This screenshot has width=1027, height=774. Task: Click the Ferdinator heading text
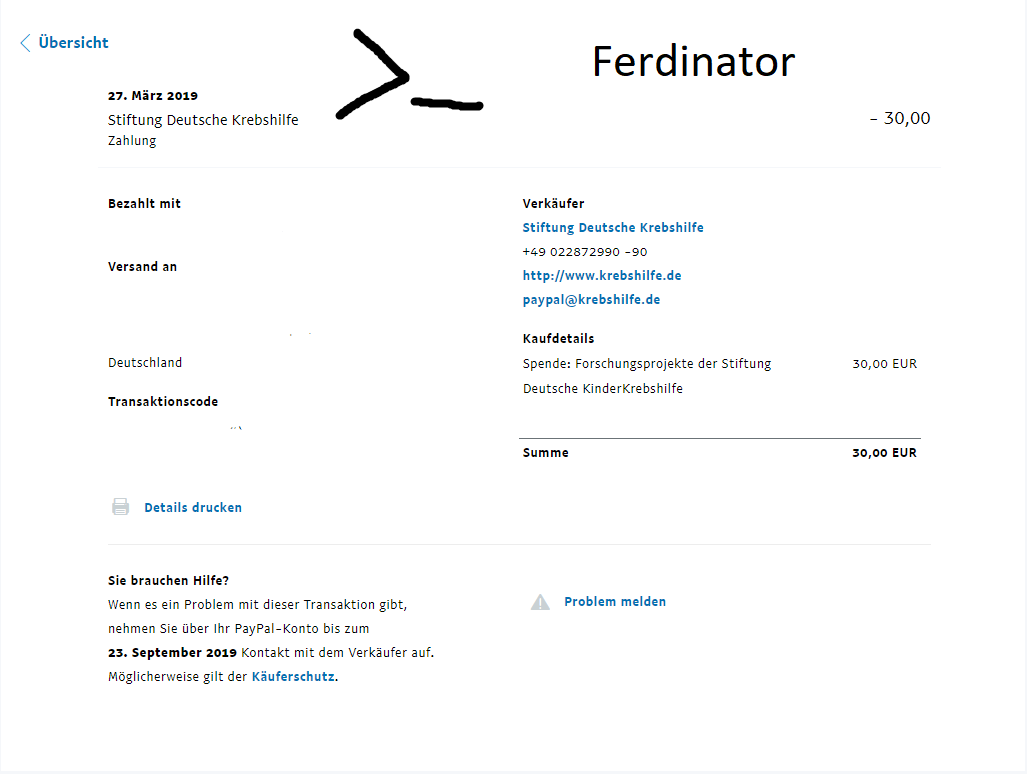click(694, 62)
